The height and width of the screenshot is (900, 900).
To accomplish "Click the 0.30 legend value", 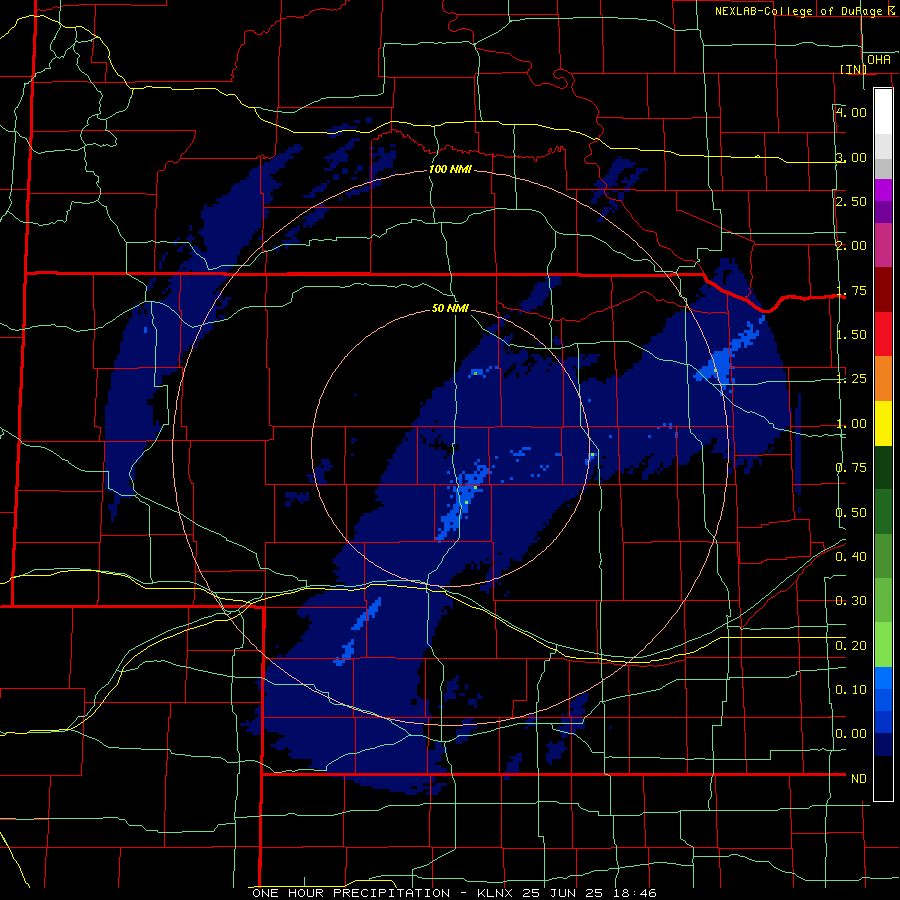I will point(851,601).
